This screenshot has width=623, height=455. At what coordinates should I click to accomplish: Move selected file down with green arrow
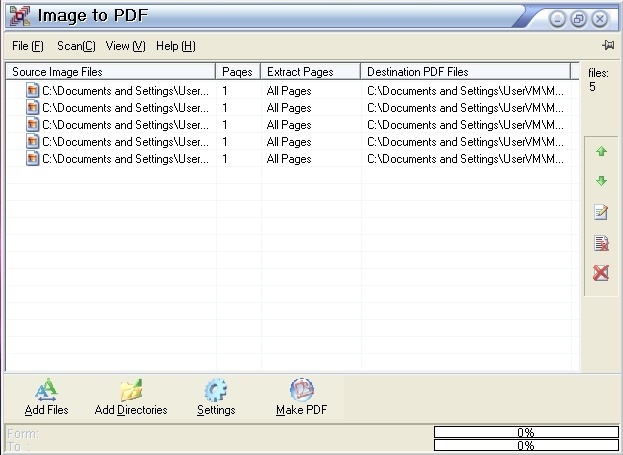pos(601,181)
